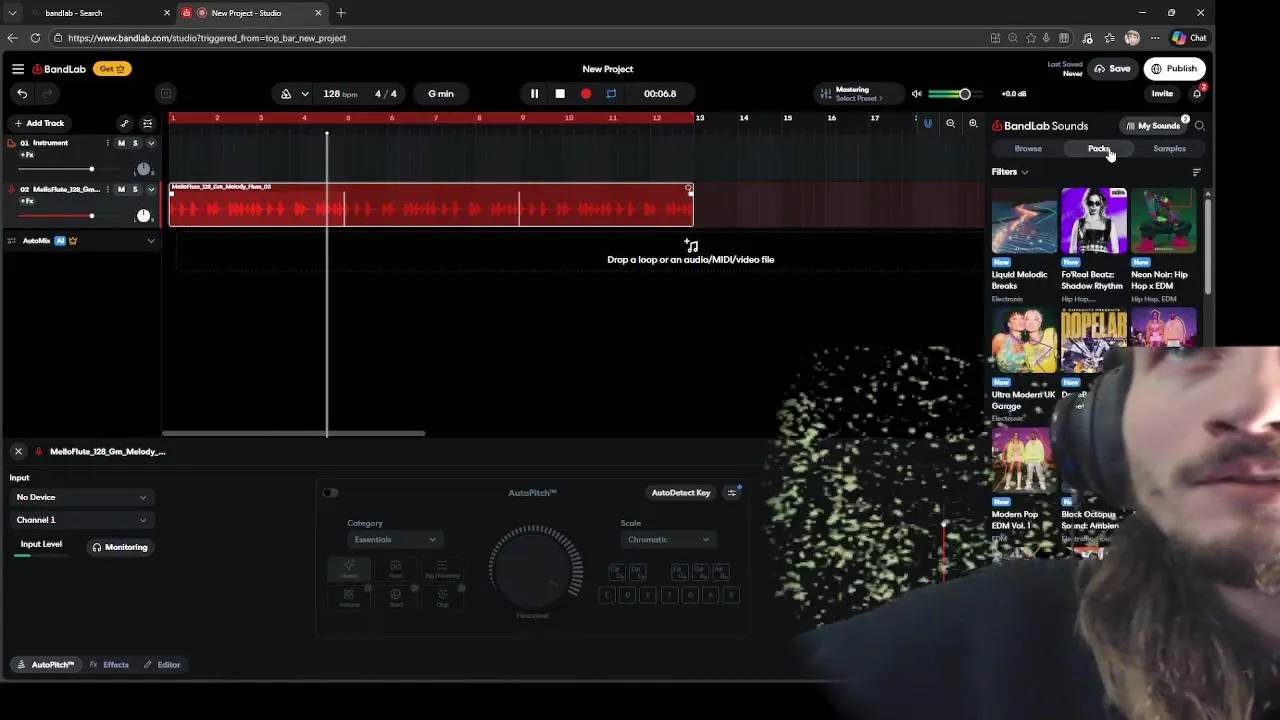Switch to the Samples tab
Screen dimensions: 1280x720
[1169, 149]
